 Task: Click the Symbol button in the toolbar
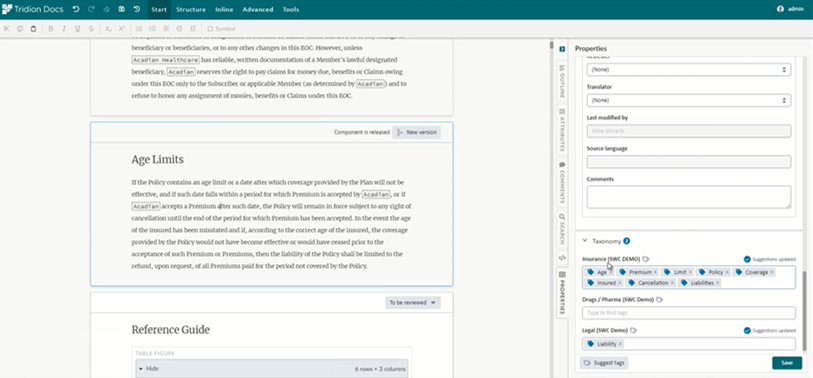pyautogui.click(x=221, y=29)
